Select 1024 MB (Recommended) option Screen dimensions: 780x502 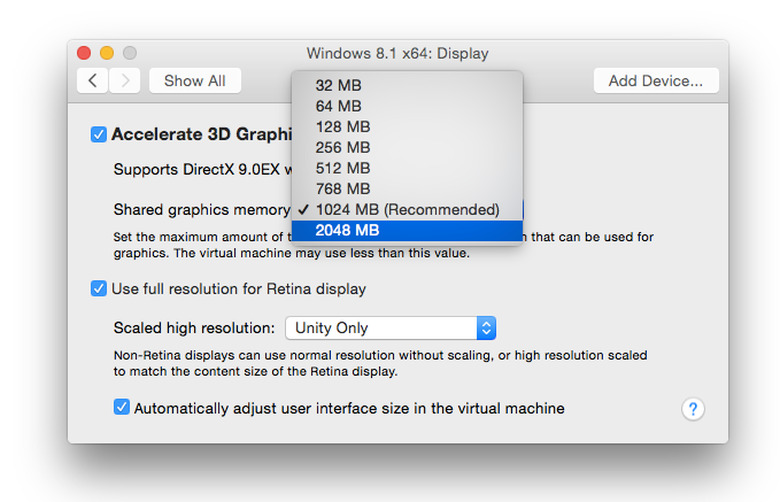(407, 209)
